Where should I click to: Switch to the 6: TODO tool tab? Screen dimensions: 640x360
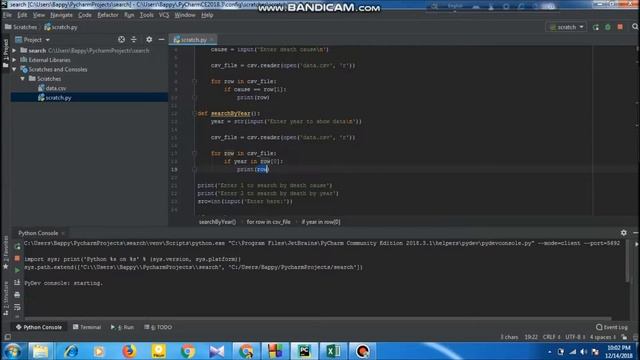158,327
